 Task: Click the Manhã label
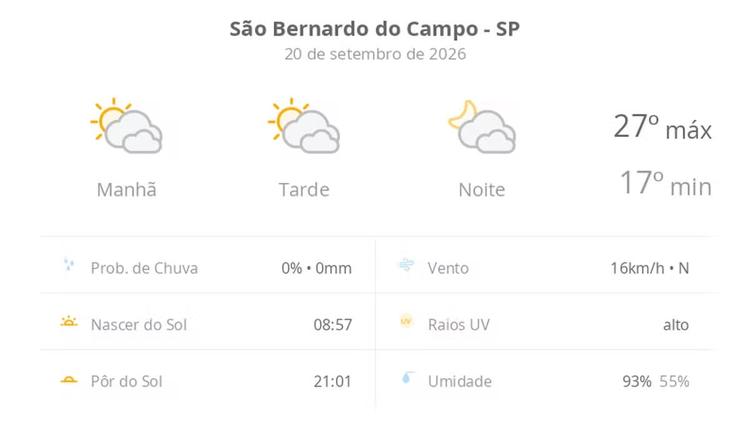click(x=127, y=189)
